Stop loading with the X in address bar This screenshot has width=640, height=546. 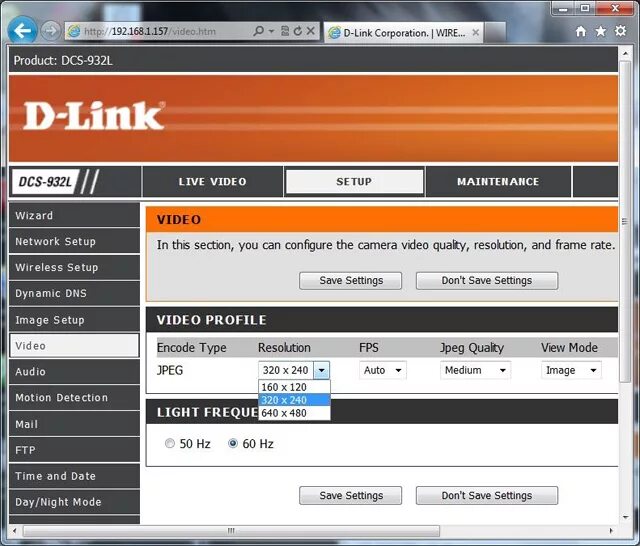[311, 31]
